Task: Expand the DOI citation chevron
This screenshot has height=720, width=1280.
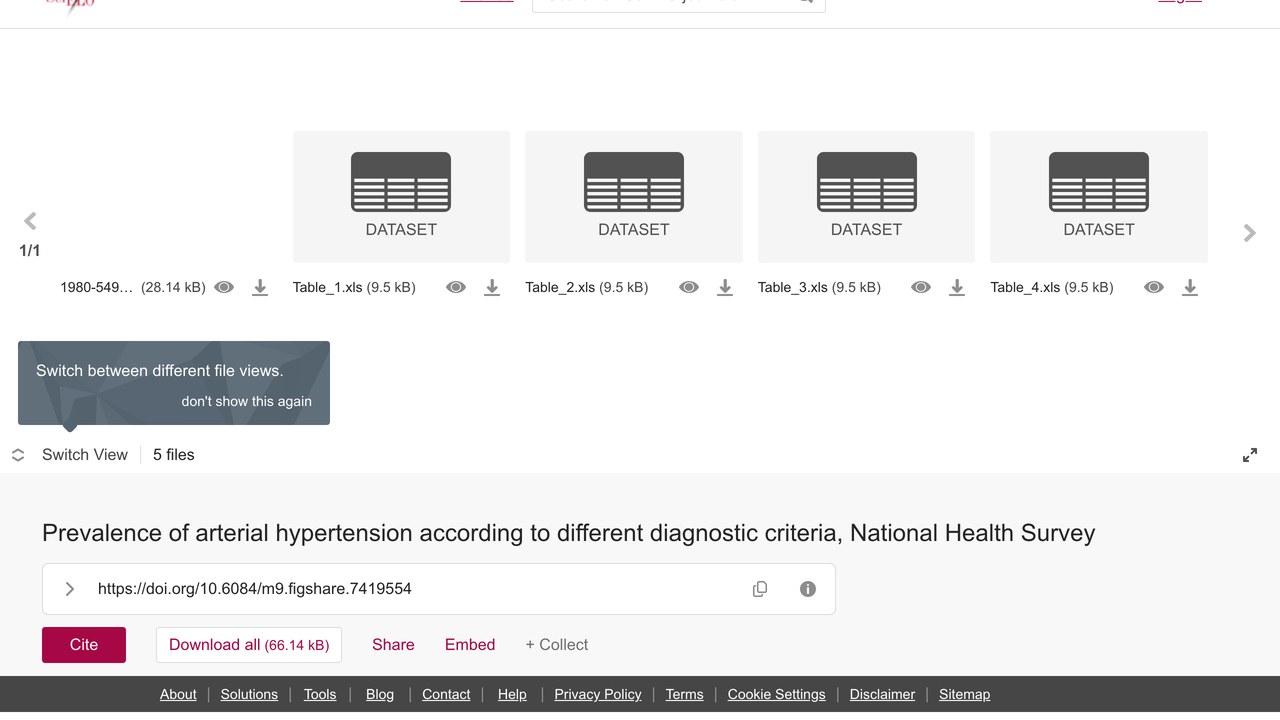Action: (70, 589)
